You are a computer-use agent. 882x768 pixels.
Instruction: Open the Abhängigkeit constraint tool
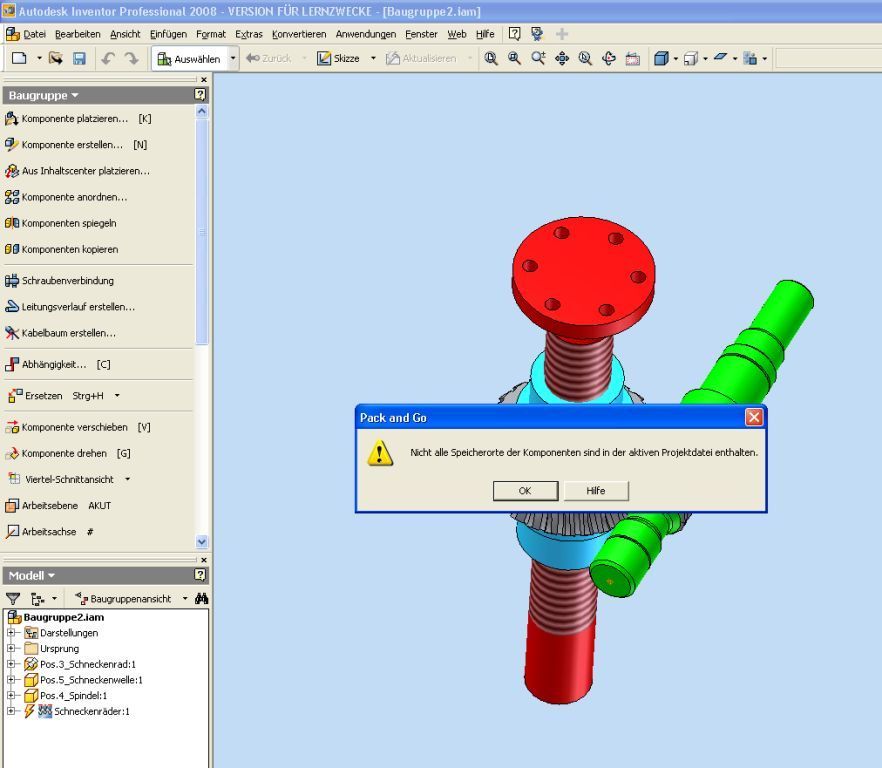coord(57,365)
